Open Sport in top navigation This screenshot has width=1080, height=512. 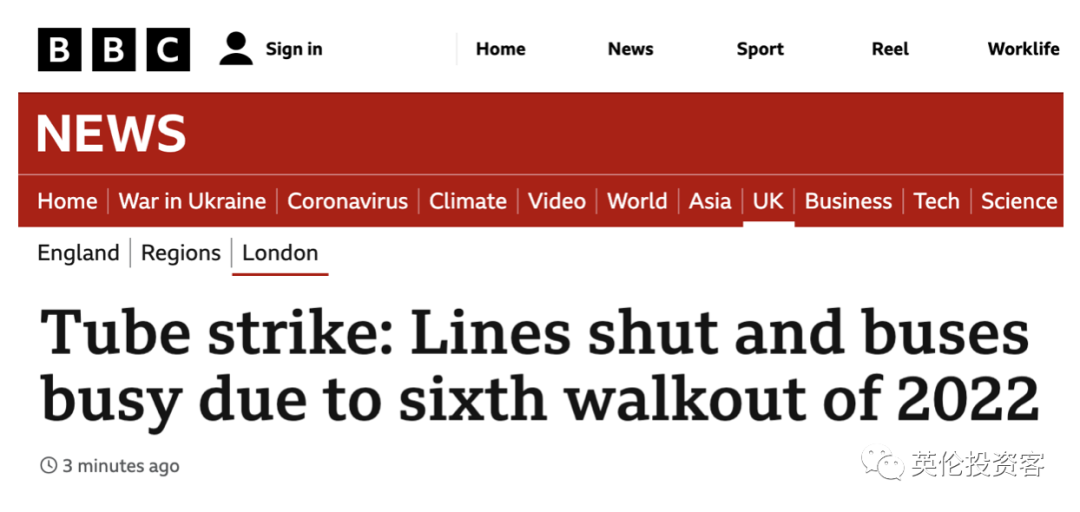click(760, 50)
